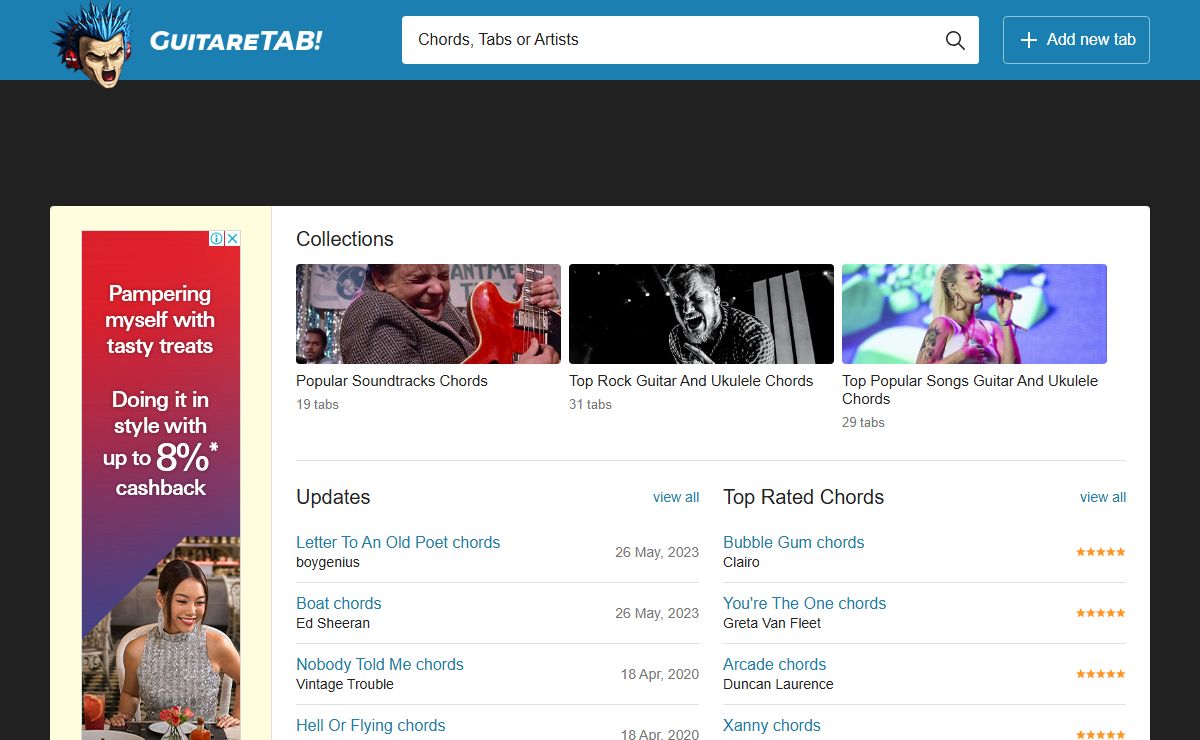Click the Collections heading
The image size is (1200, 740).
click(x=345, y=239)
